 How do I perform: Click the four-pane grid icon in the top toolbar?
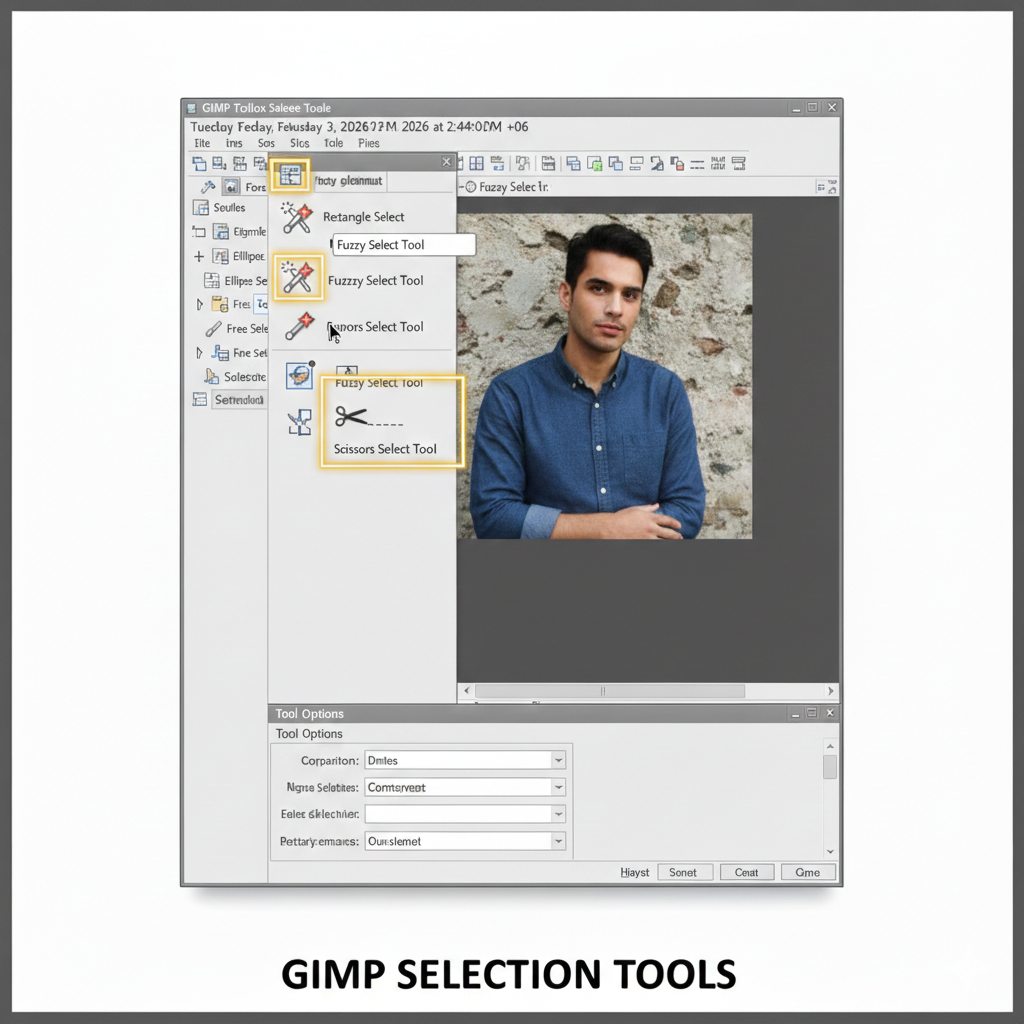pos(477,163)
